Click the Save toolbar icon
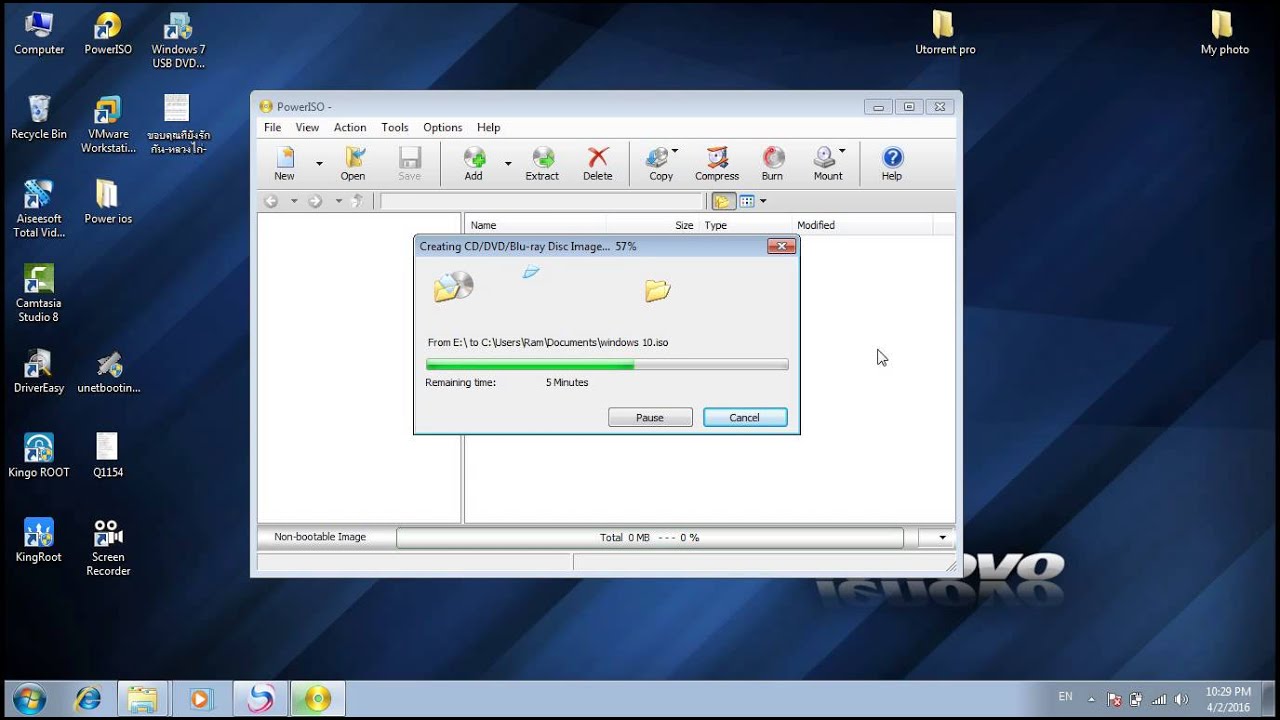 tap(410, 163)
